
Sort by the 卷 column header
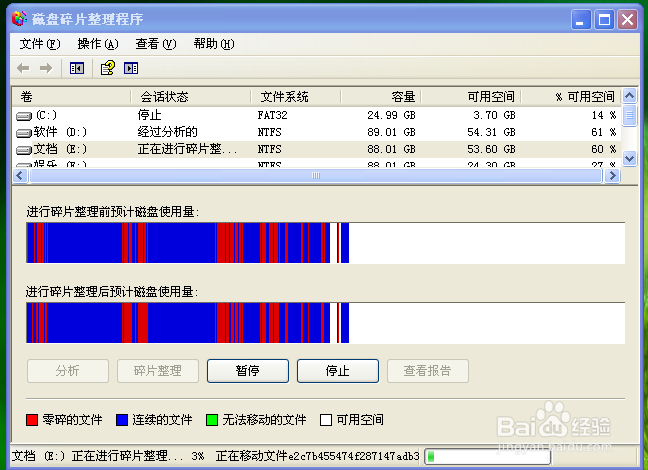tap(71, 97)
